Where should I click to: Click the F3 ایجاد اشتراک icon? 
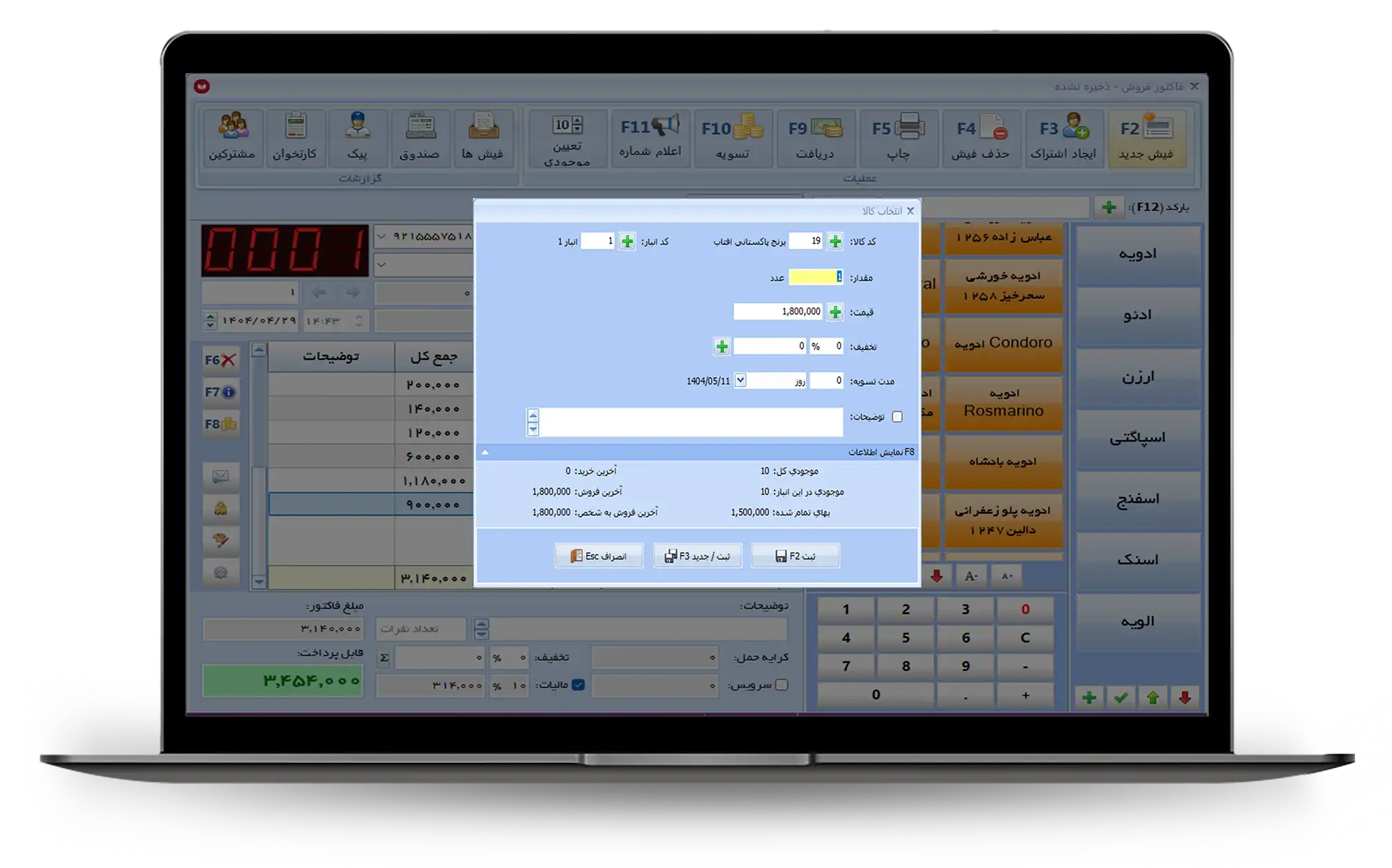click(x=1063, y=138)
